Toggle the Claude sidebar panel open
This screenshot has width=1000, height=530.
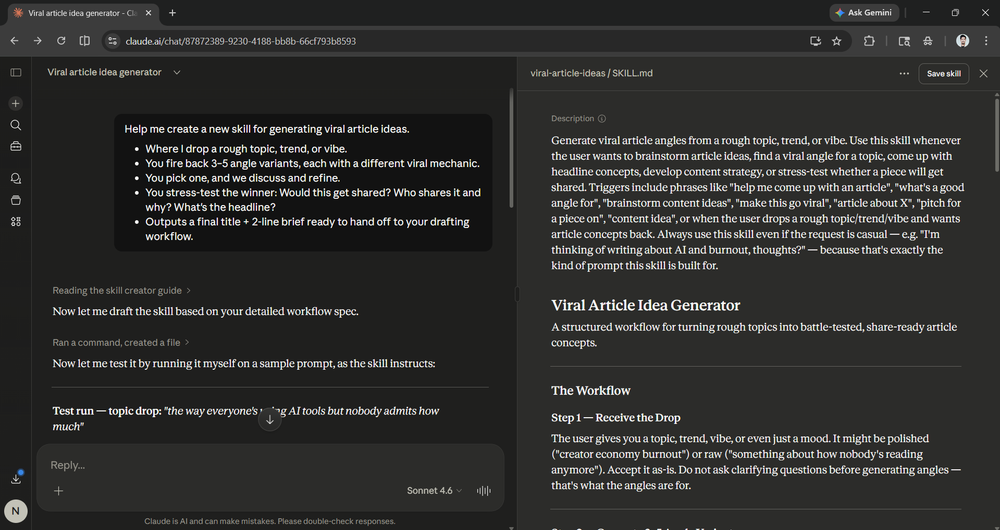pos(16,73)
